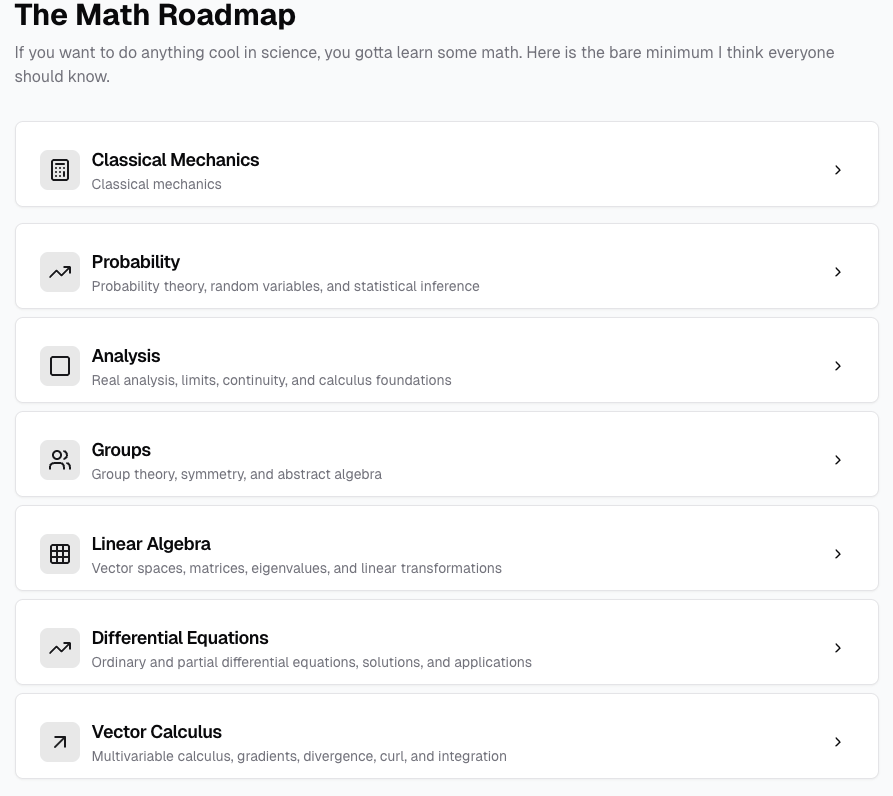Select the Differential Equations heading

[180, 638]
